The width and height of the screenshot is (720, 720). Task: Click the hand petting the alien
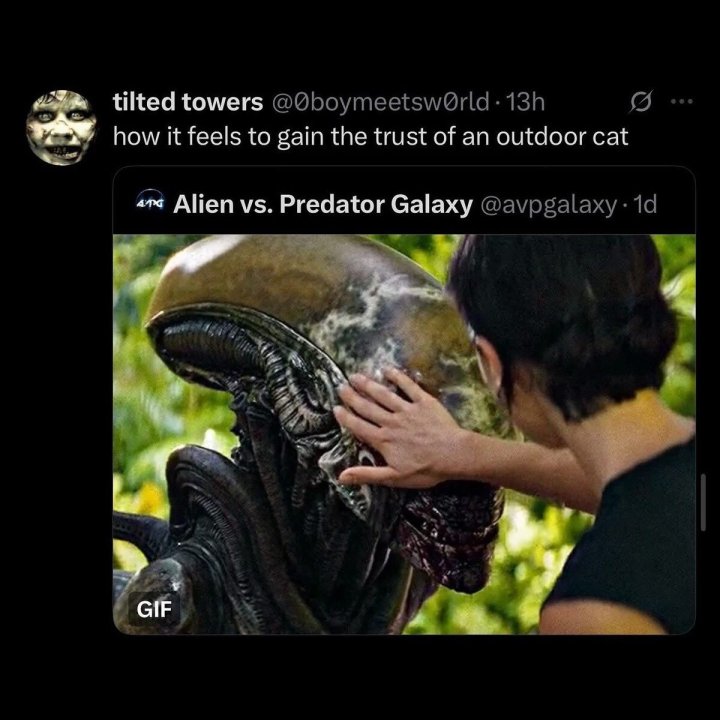[x=399, y=429]
